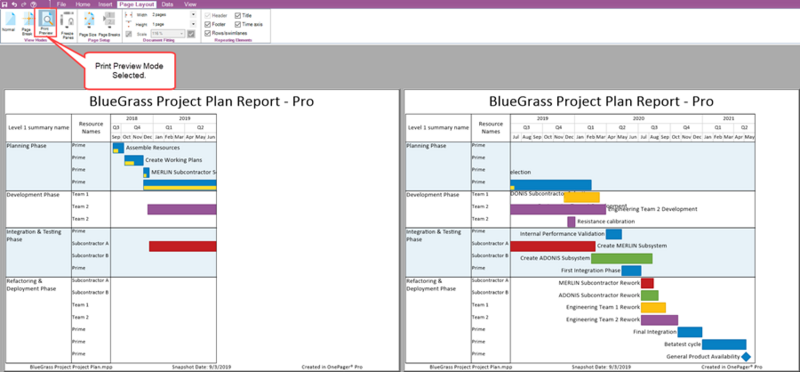Viewport: 800px width, 372px height.
Task: Click the 'MERLIN Subcontractor Rework' label
Action: coord(599,283)
